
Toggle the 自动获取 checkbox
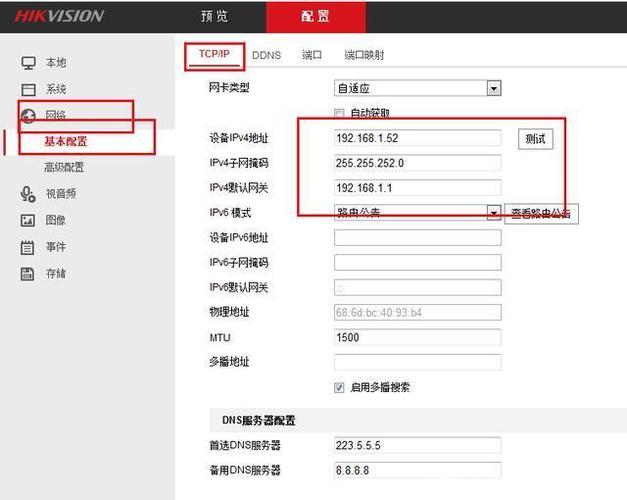[339, 114]
